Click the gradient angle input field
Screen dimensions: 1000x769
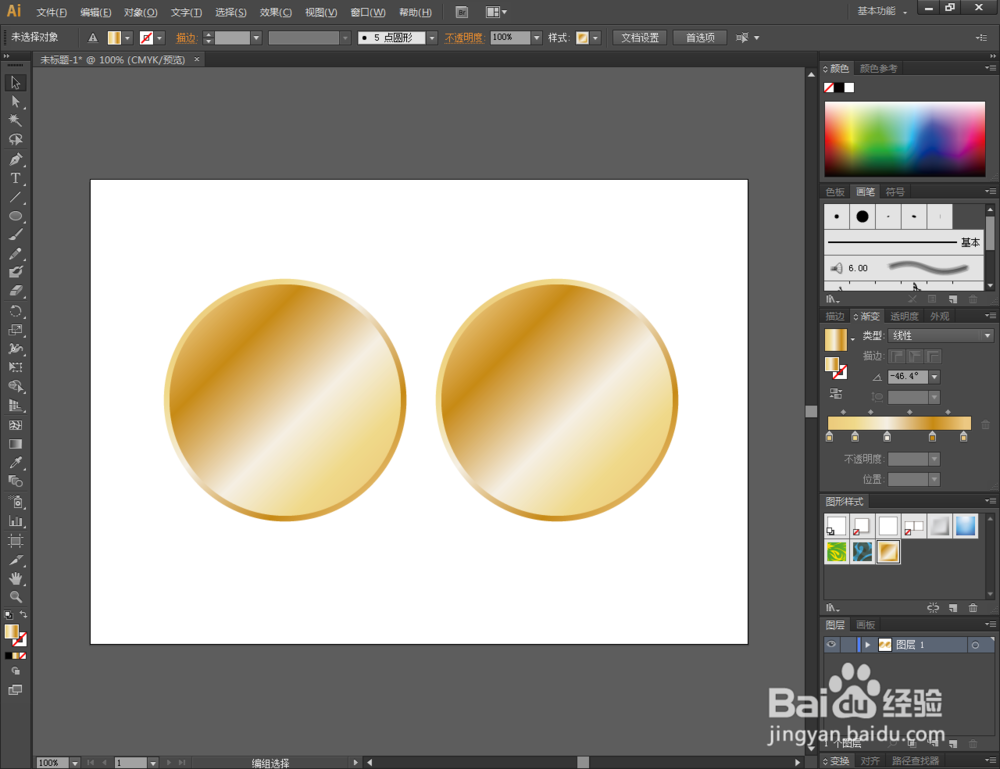908,377
